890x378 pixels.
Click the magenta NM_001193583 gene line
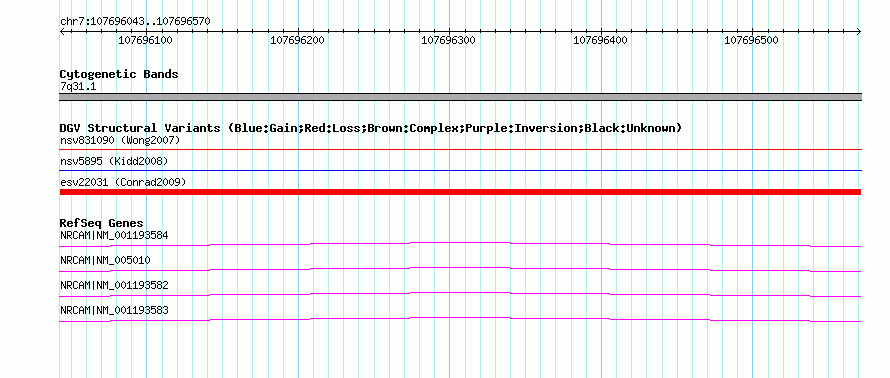click(x=460, y=320)
